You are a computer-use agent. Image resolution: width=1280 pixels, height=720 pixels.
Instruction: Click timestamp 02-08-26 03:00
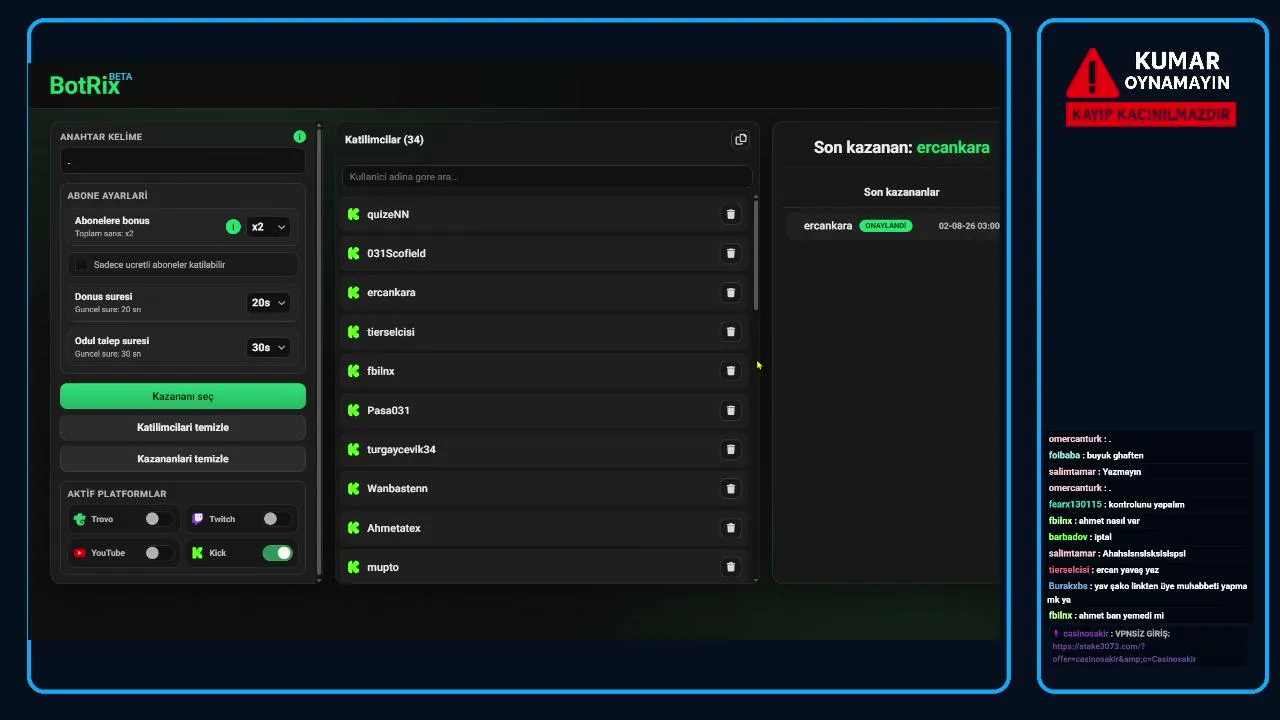click(x=969, y=226)
